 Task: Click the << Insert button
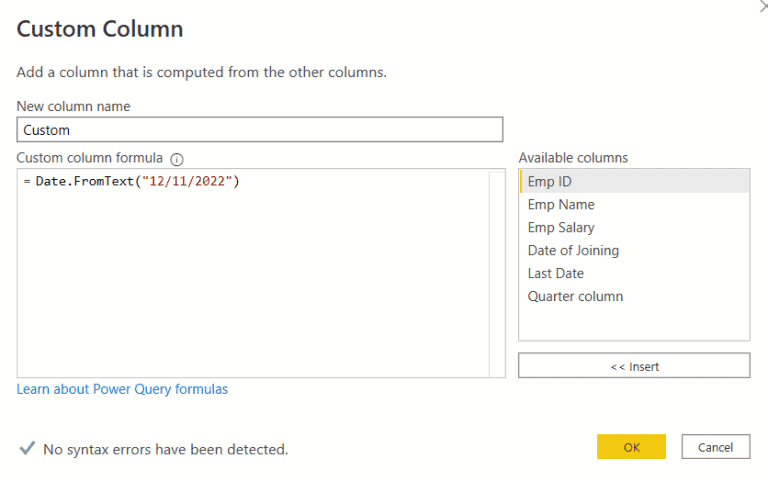click(x=634, y=365)
